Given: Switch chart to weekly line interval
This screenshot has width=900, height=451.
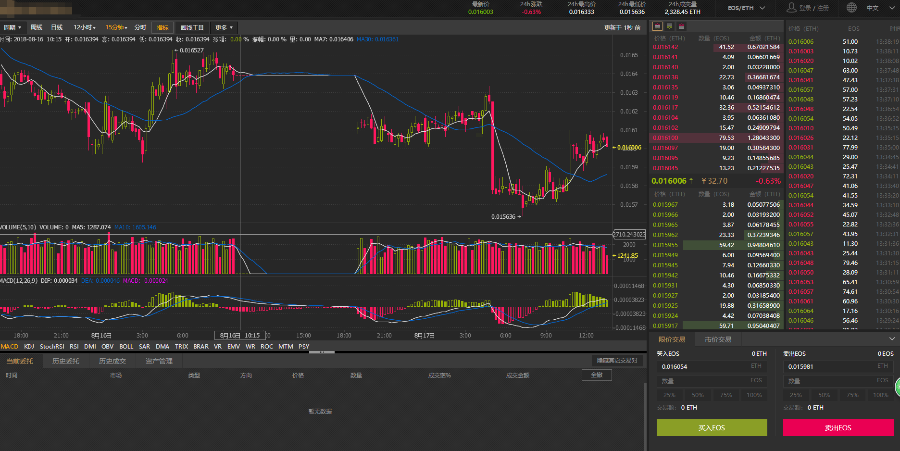Looking at the screenshot, I should click(35, 27).
